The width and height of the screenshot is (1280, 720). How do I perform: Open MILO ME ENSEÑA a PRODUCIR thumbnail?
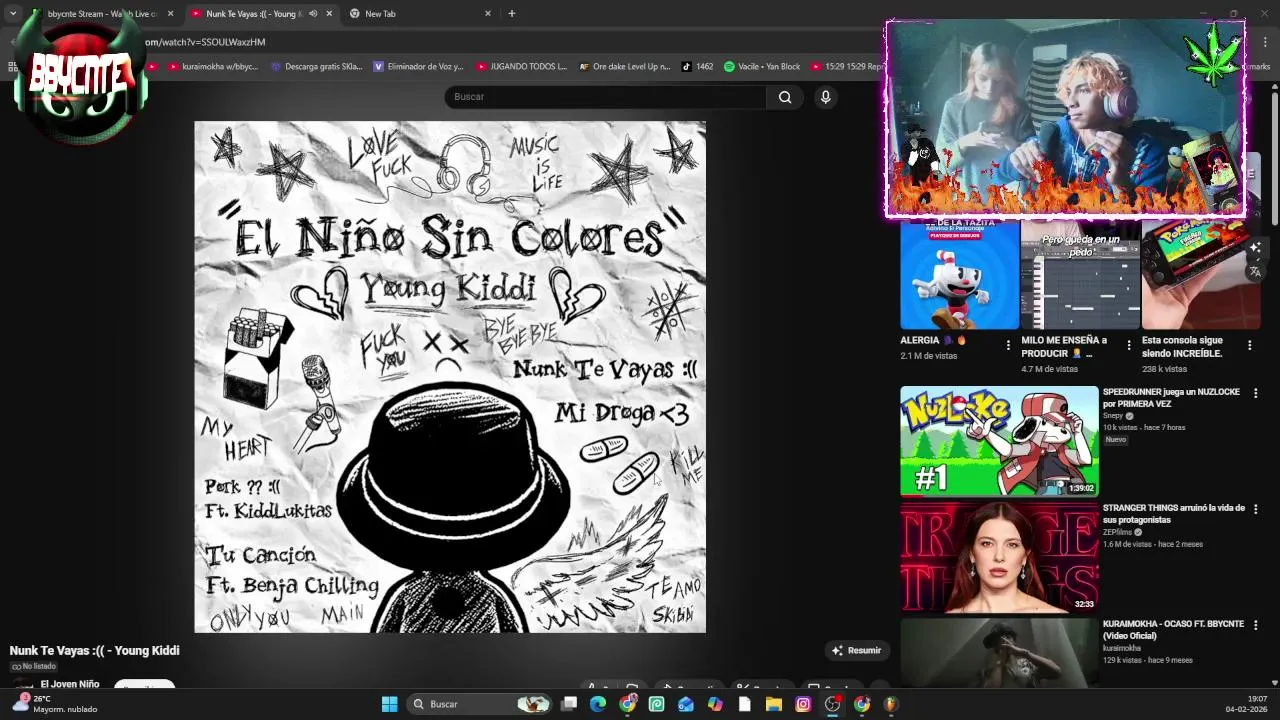(1080, 274)
